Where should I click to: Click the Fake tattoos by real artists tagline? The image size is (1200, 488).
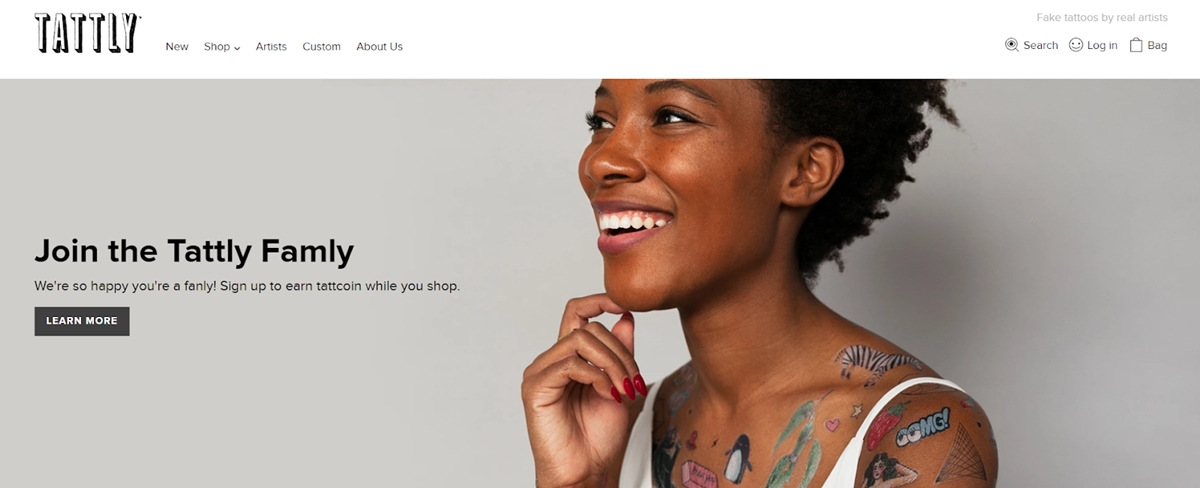click(x=1102, y=18)
